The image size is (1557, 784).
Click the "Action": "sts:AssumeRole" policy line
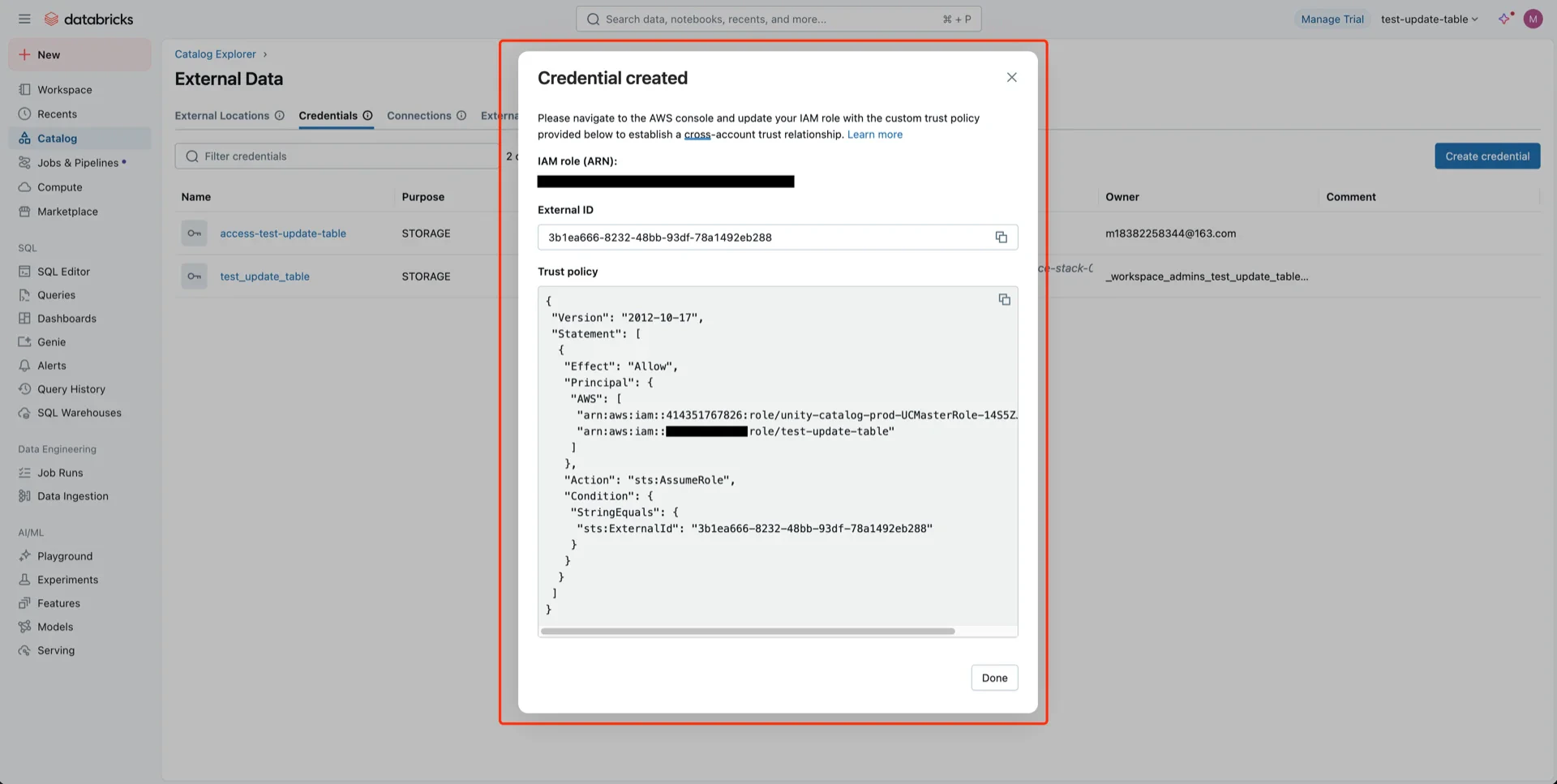tap(650, 480)
